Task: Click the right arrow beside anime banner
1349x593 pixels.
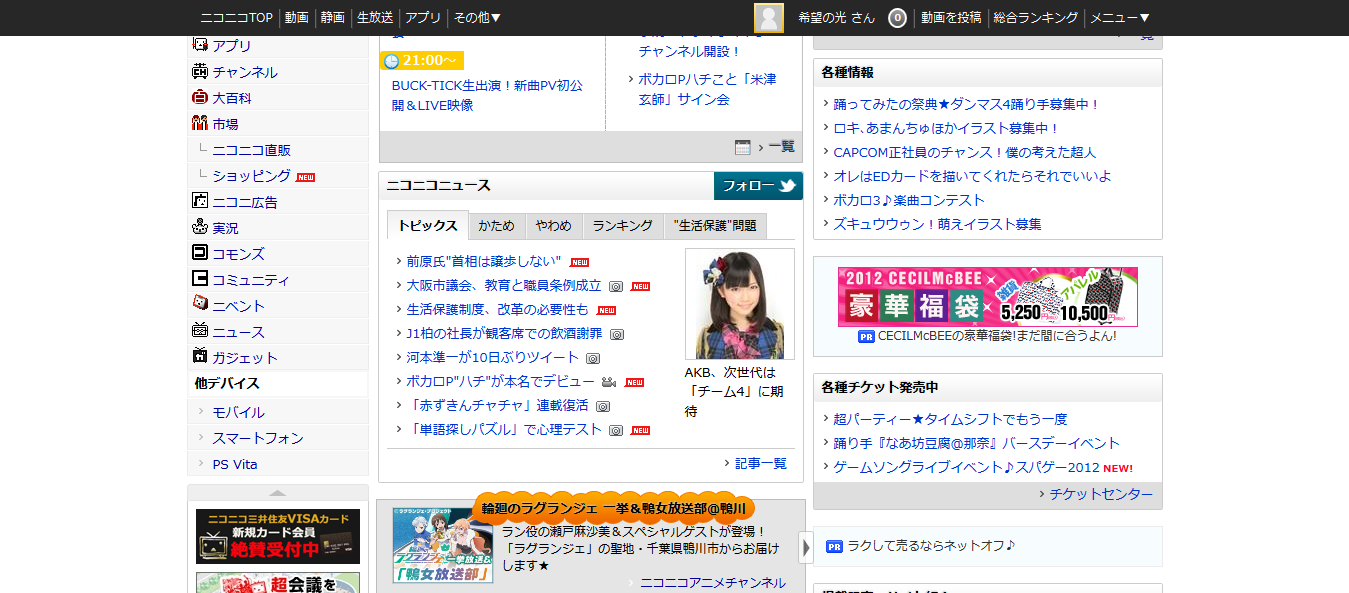Action: click(x=806, y=547)
